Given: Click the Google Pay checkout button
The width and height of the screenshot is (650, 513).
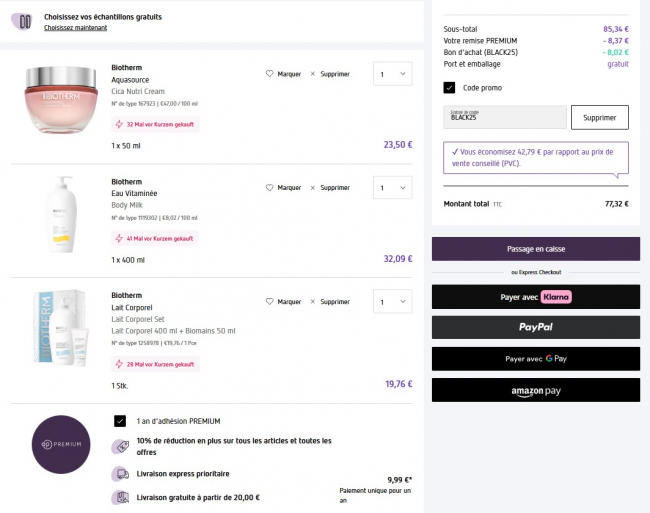Looking at the screenshot, I should (535, 359).
